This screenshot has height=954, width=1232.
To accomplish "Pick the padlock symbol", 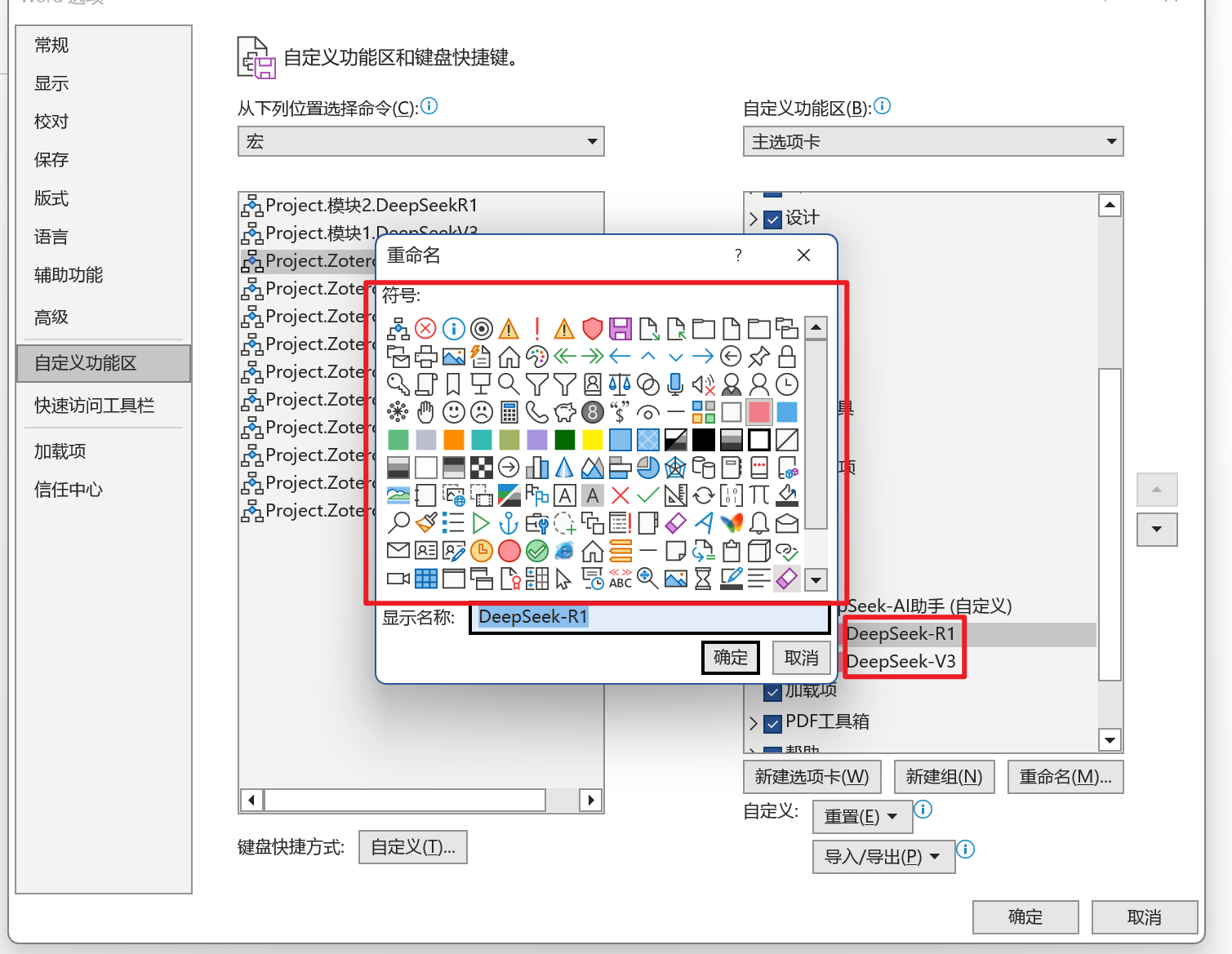I will pos(786,357).
